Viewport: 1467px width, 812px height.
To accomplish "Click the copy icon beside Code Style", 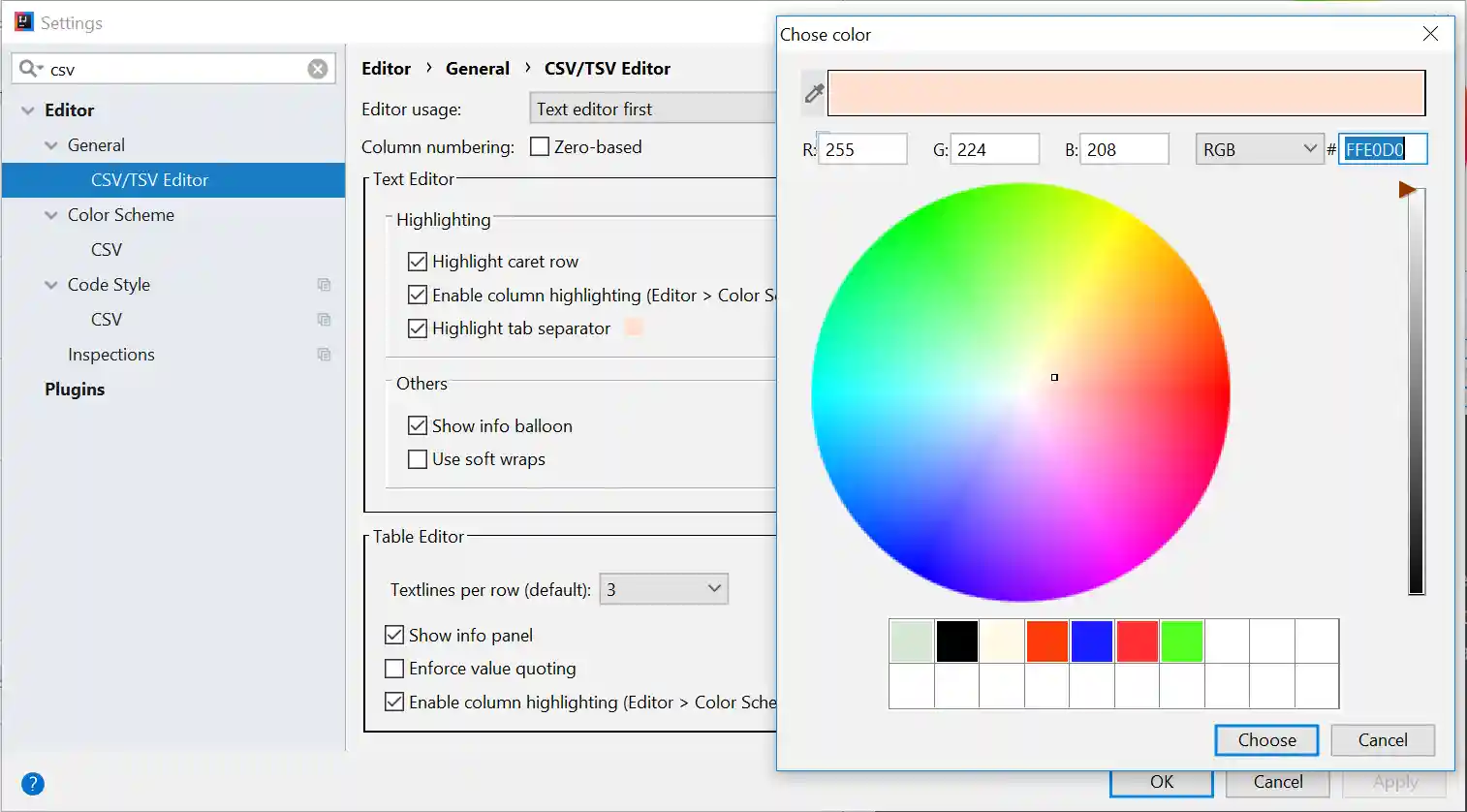I will tap(324, 284).
